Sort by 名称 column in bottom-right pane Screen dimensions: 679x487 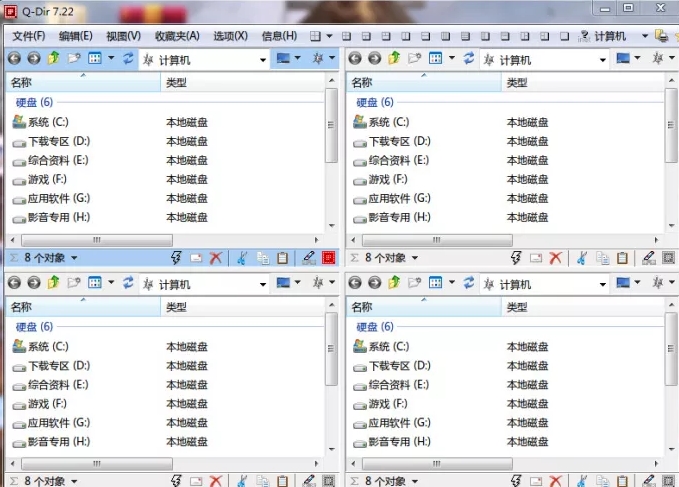click(424, 307)
